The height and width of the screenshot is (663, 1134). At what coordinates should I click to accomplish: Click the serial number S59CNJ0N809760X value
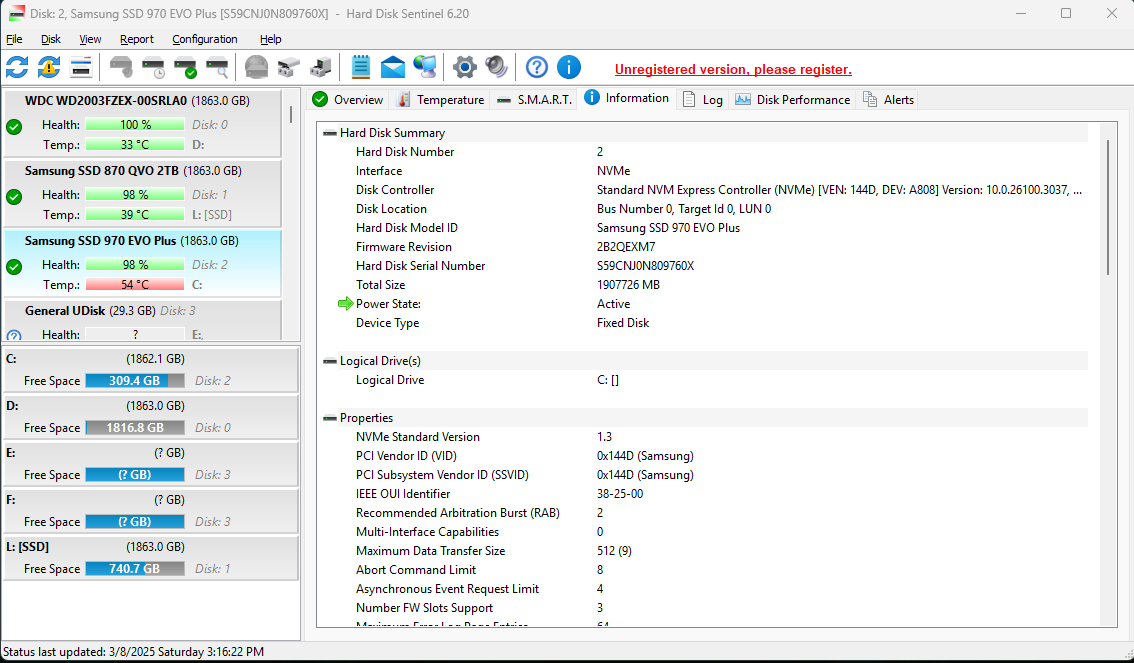(645, 266)
